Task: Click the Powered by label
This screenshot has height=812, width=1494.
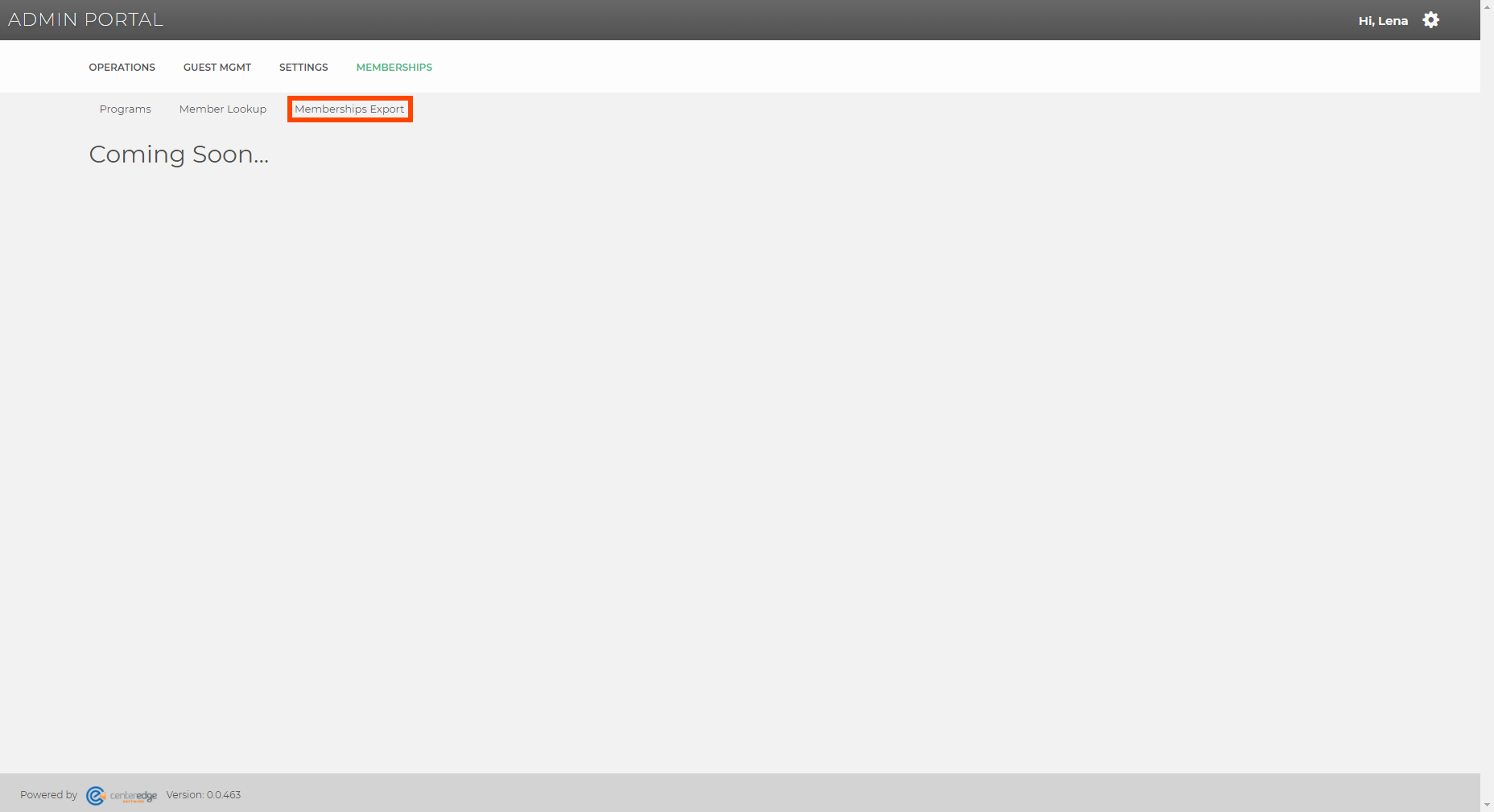Action: 48,794
